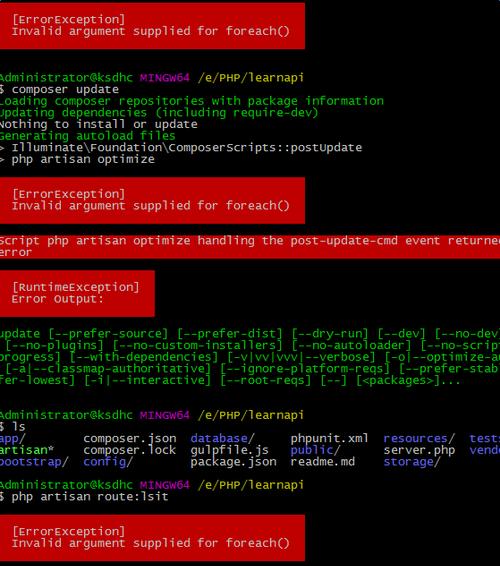This screenshot has width=500, height=566.
Task: Click the 'php artisan route:lsit' command
Action: tap(90, 497)
